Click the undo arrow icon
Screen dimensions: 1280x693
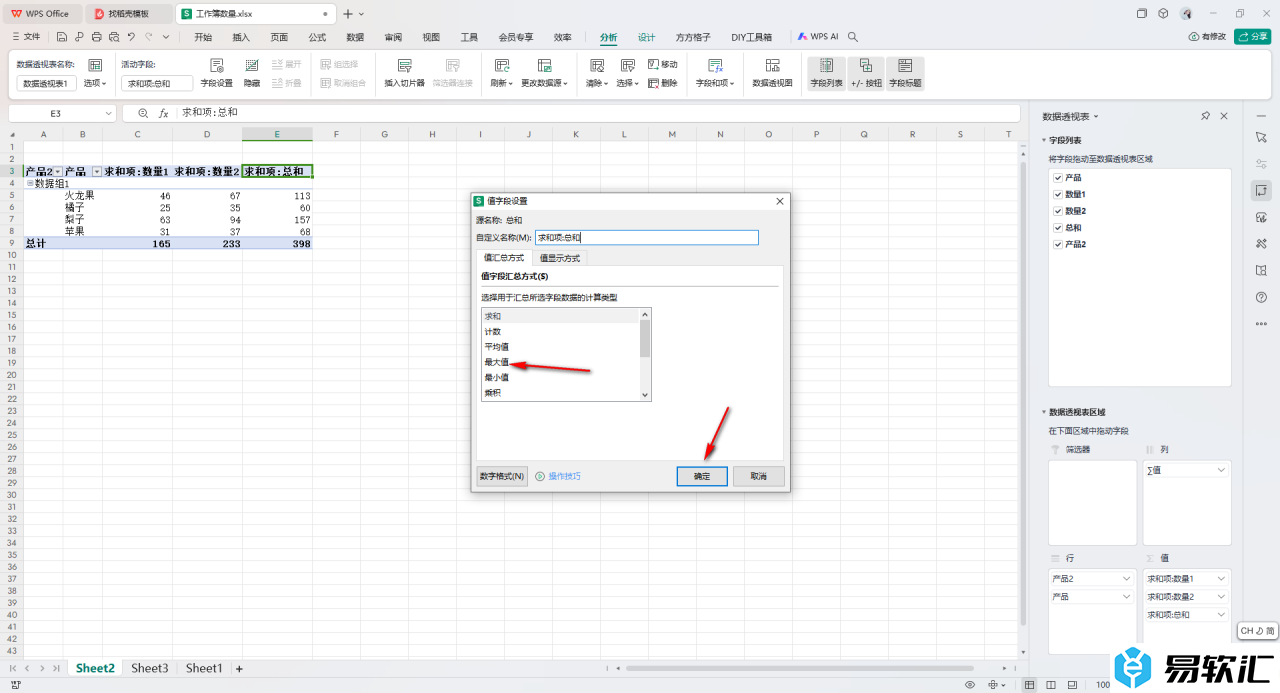point(132,37)
